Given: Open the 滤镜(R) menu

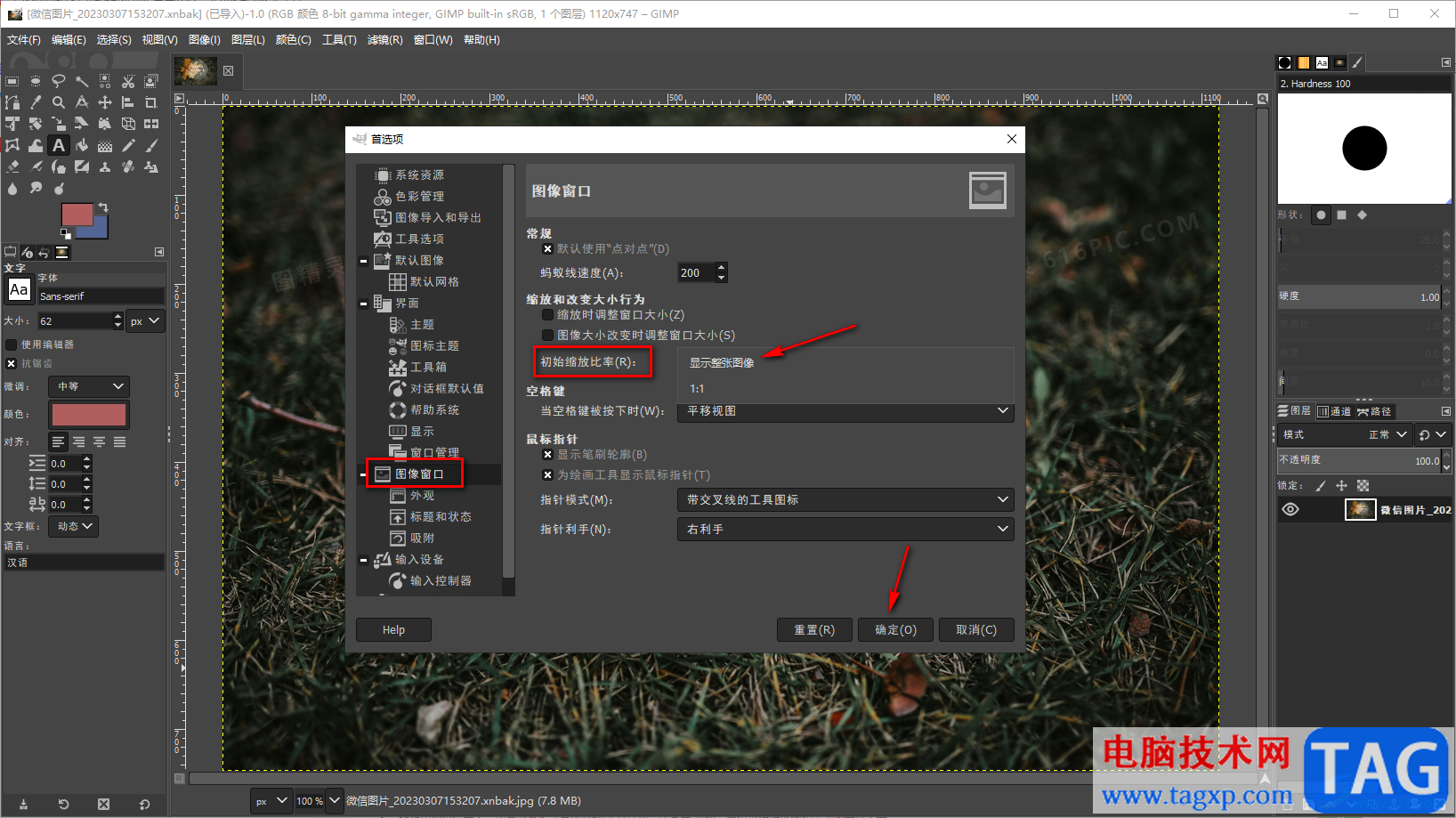Looking at the screenshot, I should point(384,40).
